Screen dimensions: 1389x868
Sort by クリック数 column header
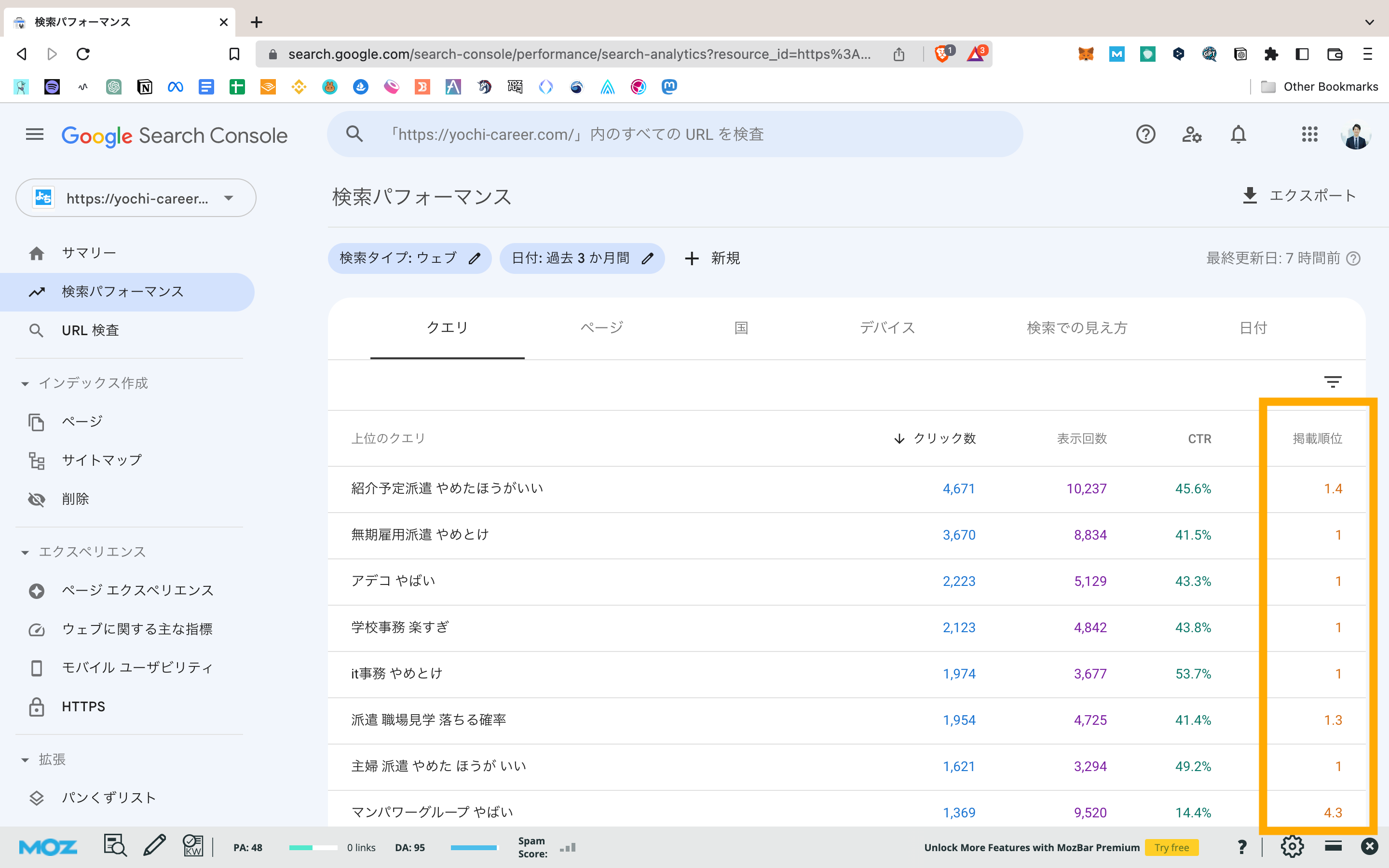pos(934,439)
